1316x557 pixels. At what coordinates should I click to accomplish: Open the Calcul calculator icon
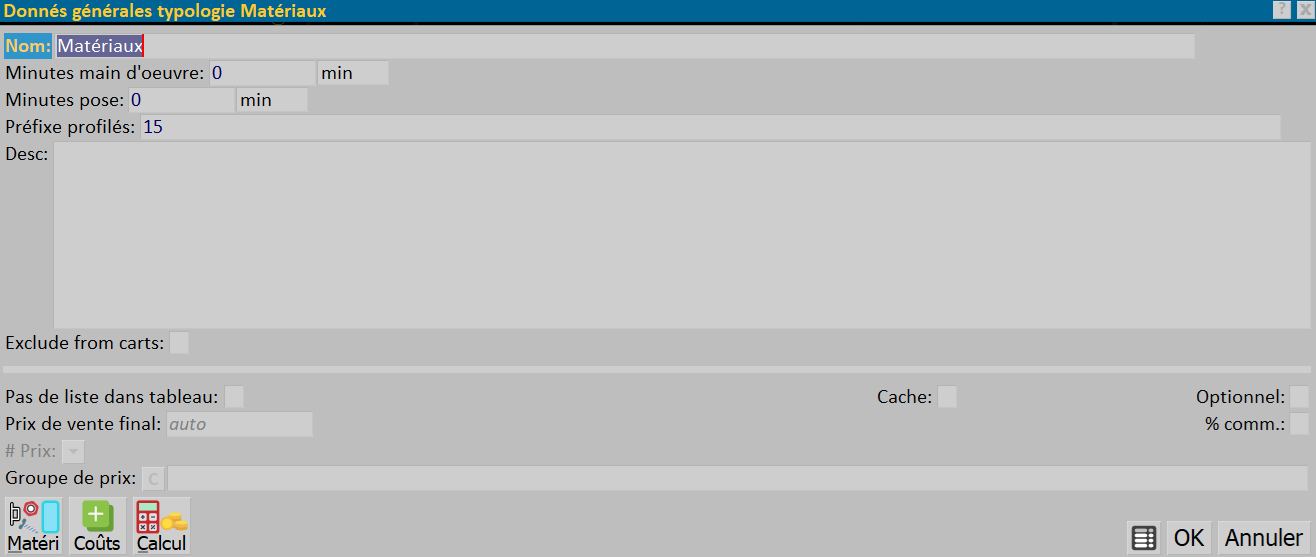[x=161, y=526]
